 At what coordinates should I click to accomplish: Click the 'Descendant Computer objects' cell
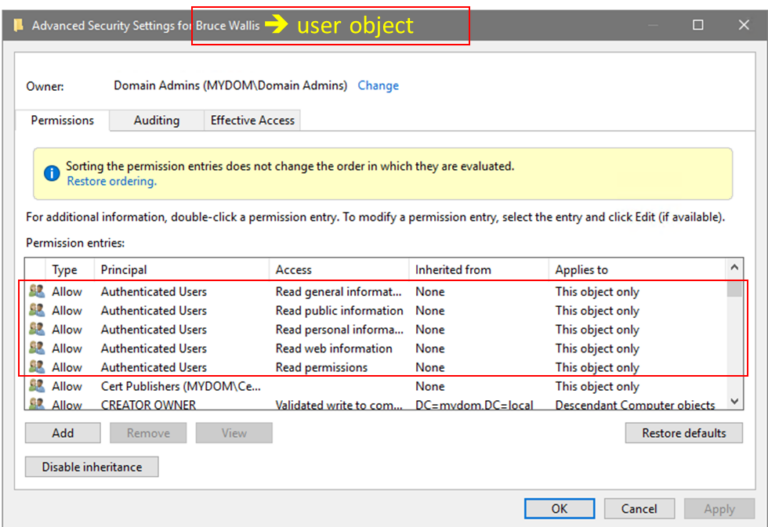click(635, 405)
